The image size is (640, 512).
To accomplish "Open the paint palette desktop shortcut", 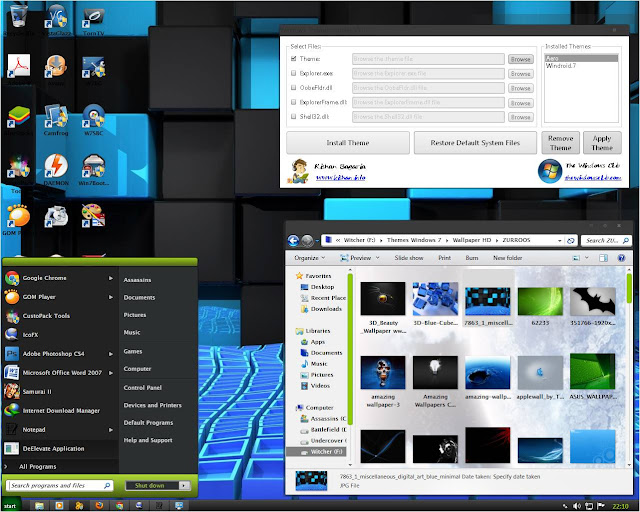I will (x=93, y=216).
